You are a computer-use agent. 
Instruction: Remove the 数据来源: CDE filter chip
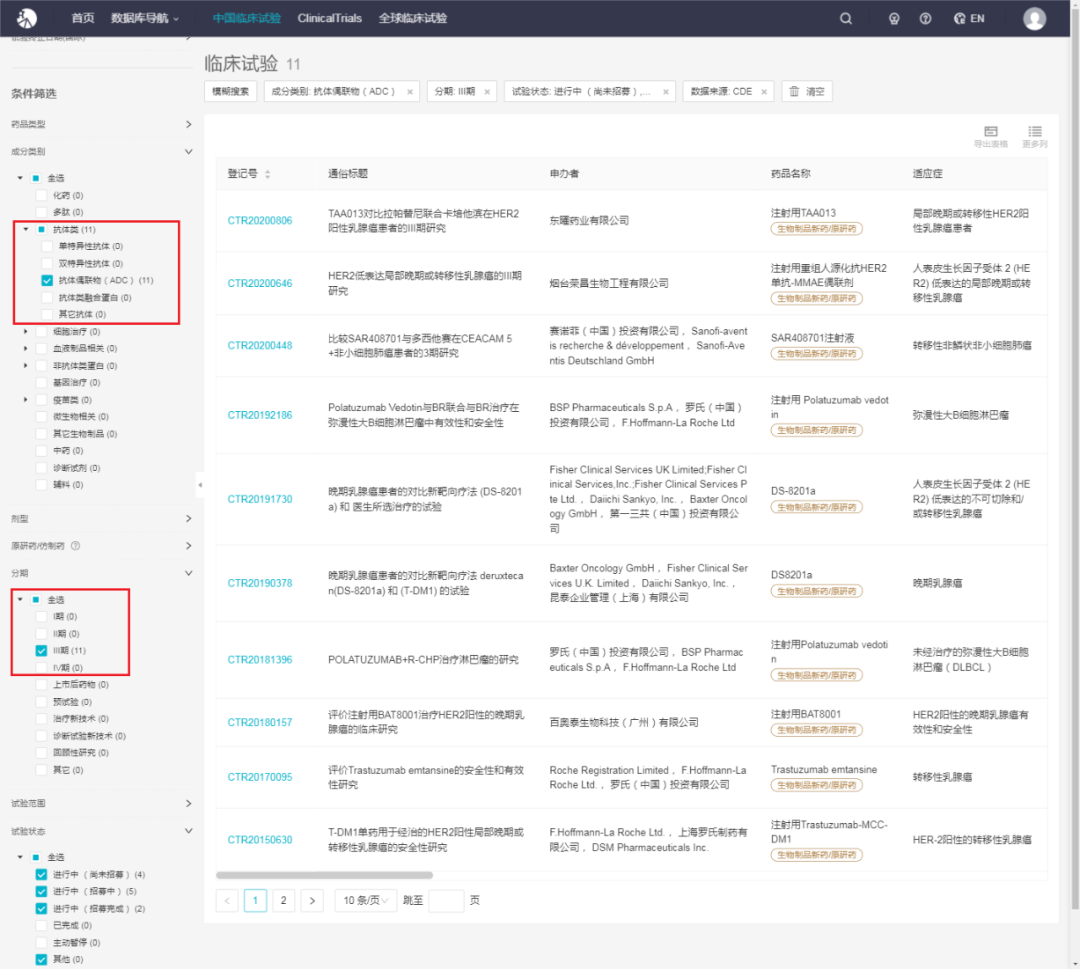[x=764, y=92]
